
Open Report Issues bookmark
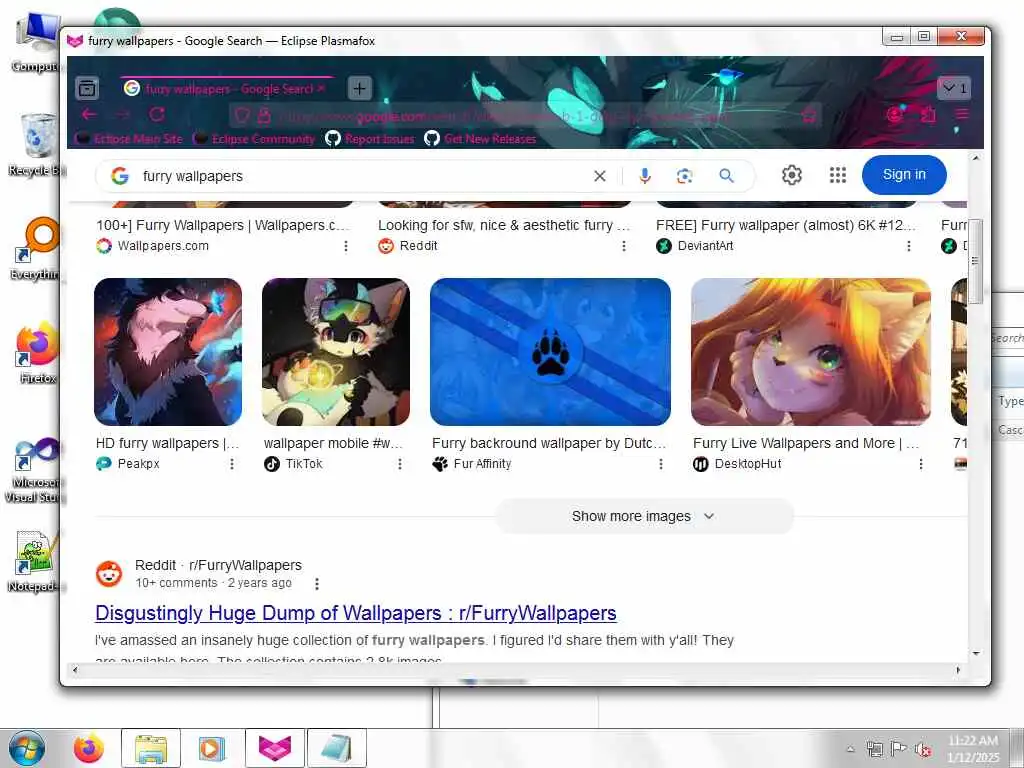click(370, 138)
